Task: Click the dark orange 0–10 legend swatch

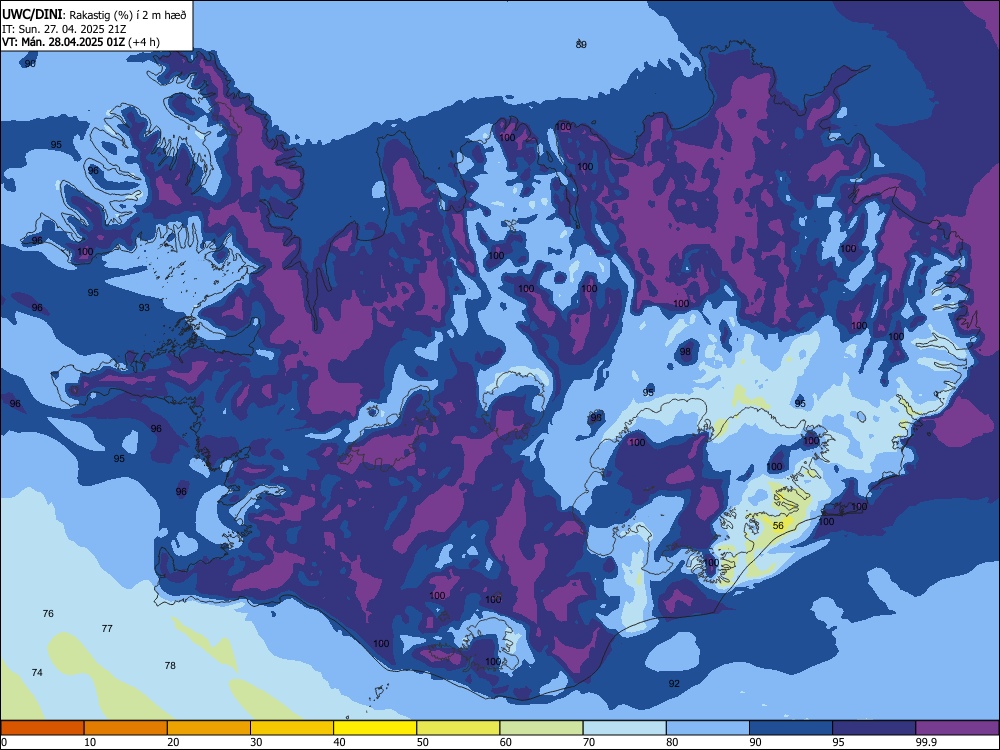Action: [x=42, y=728]
